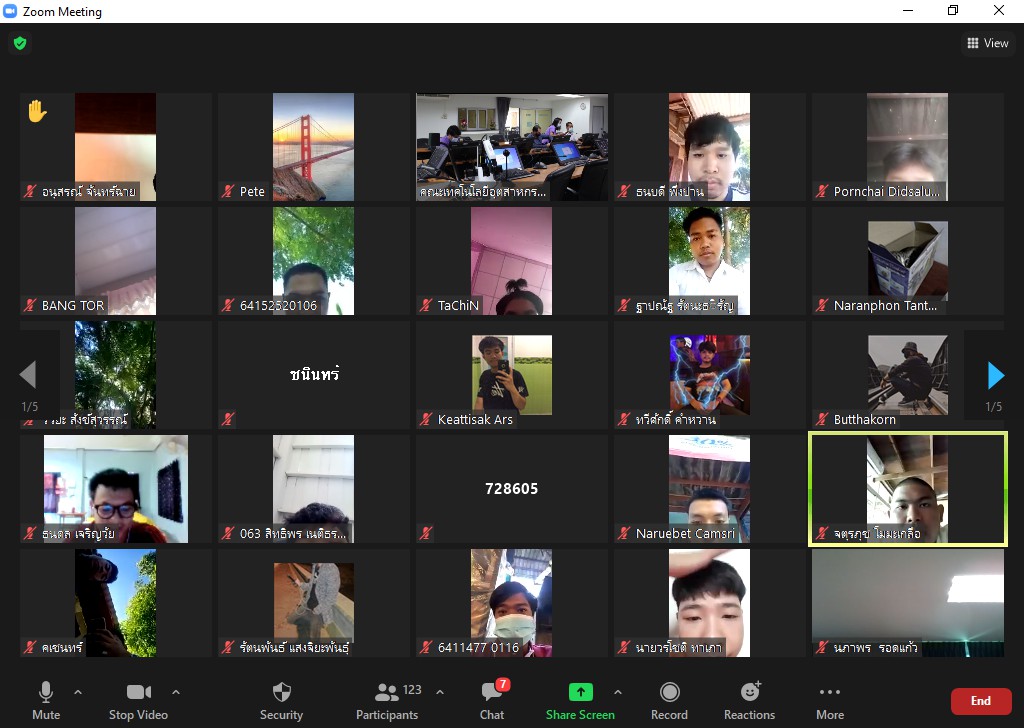The image size is (1024, 728).
Task: Click muted mic icon beside Pete
Action: pos(228,191)
